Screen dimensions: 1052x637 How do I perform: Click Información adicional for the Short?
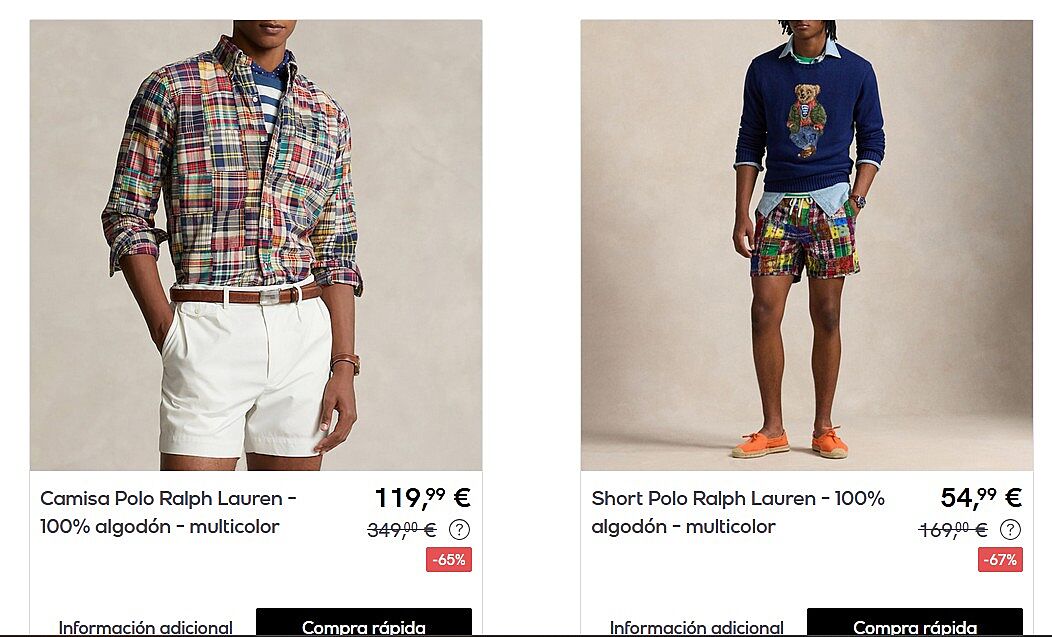pos(696,628)
